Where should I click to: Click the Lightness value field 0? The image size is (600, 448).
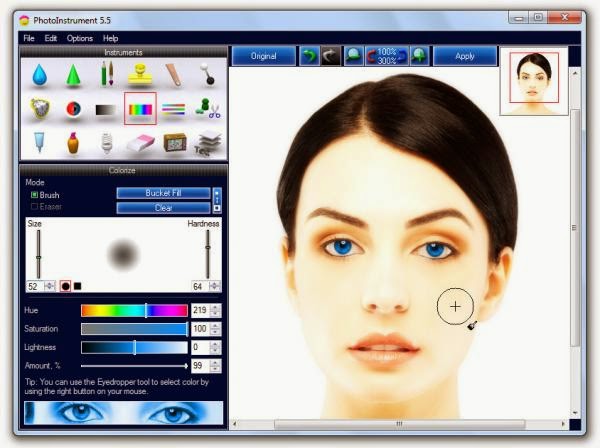200,347
